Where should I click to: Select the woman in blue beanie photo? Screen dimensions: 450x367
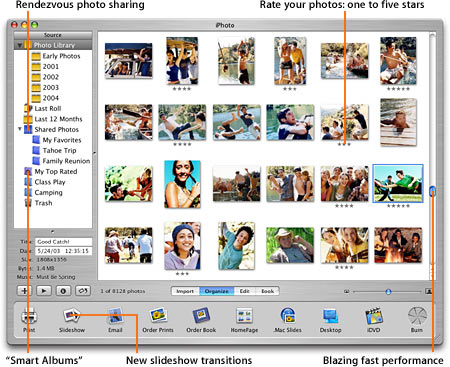pyautogui.click(x=182, y=246)
